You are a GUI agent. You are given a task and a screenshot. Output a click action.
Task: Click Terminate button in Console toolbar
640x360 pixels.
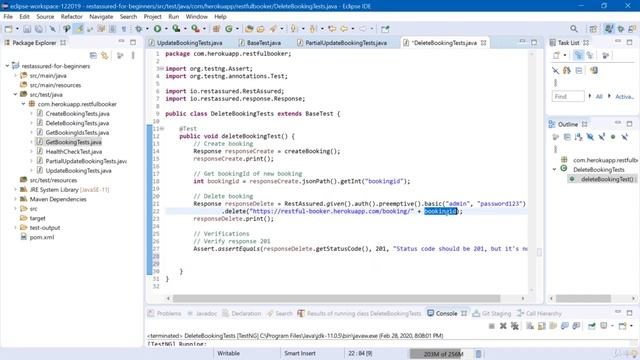click(x=492, y=326)
